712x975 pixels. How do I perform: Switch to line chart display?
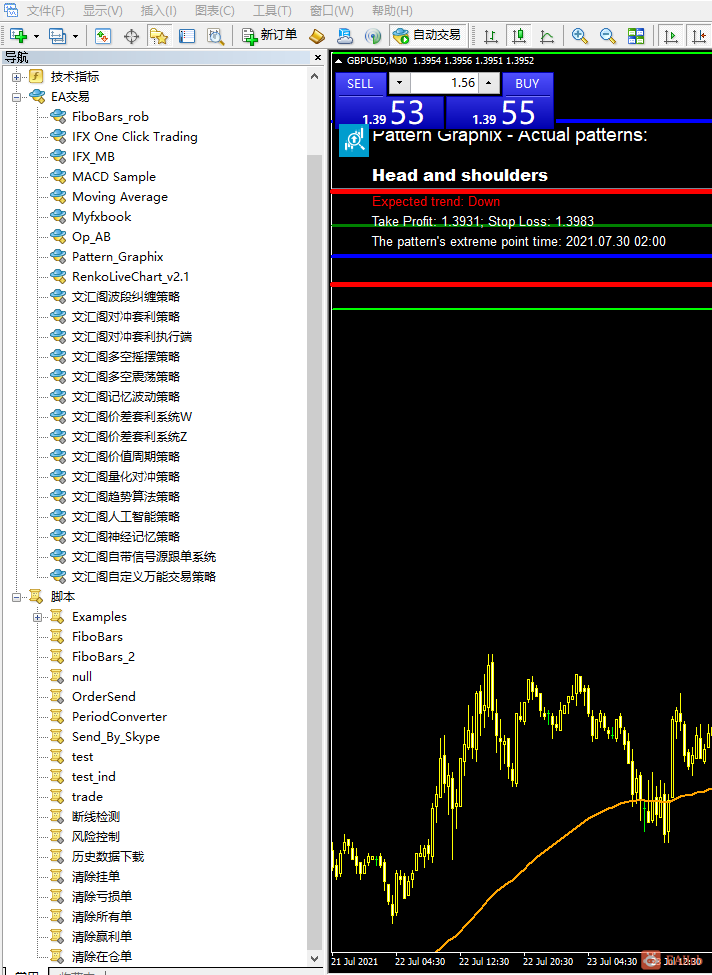[547, 36]
